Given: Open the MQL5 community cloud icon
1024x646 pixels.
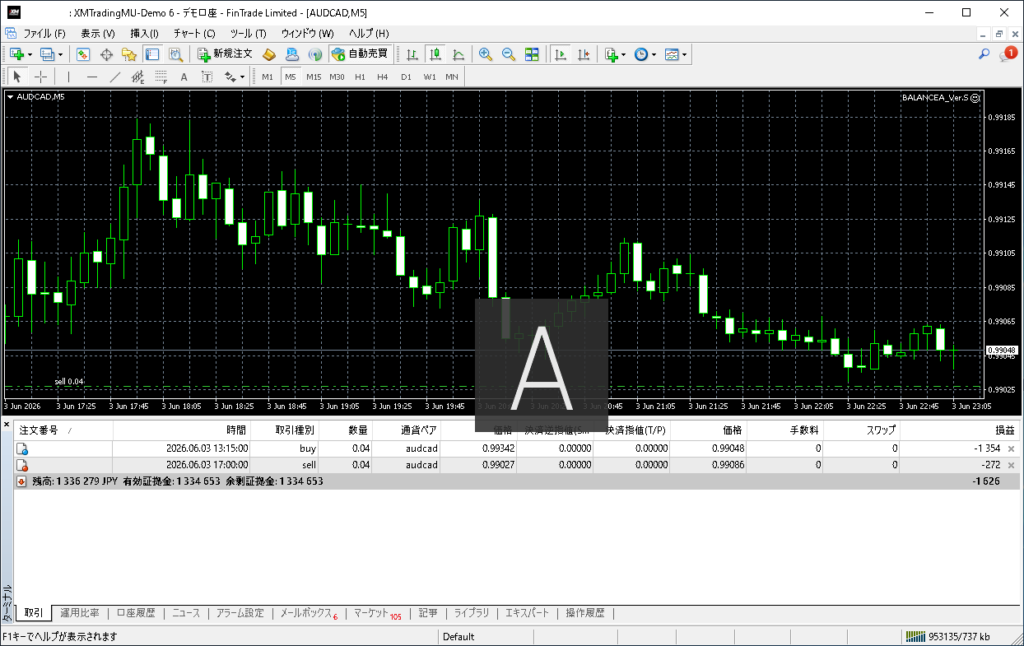Looking at the screenshot, I should (292, 54).
